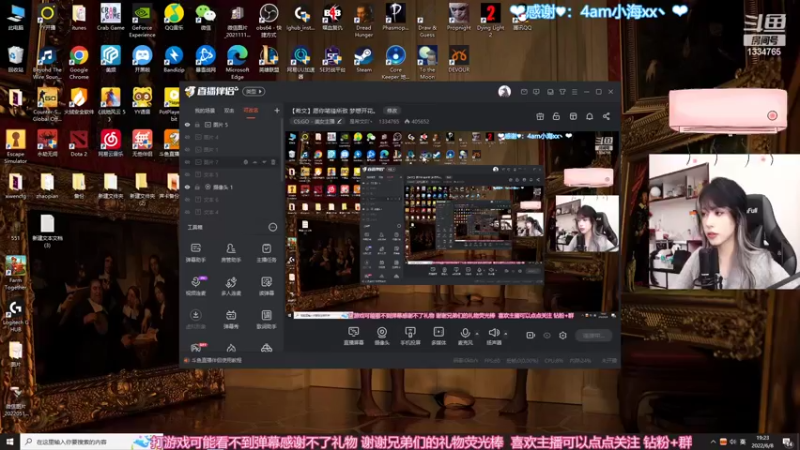This screenshot has height=450, width=800.
Task: Open the 弹幕秀 tool
Action: (x=231, y=319)
